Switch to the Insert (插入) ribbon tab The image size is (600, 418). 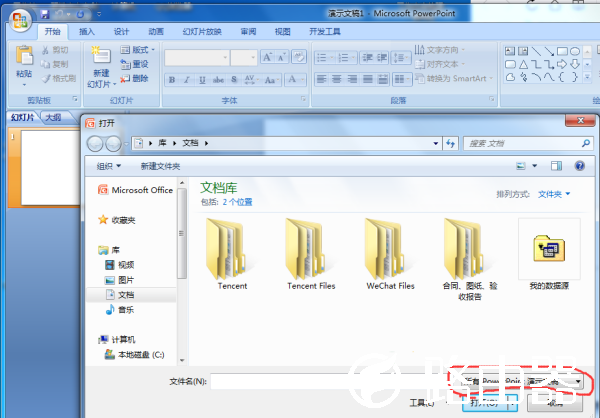[86, 31]
